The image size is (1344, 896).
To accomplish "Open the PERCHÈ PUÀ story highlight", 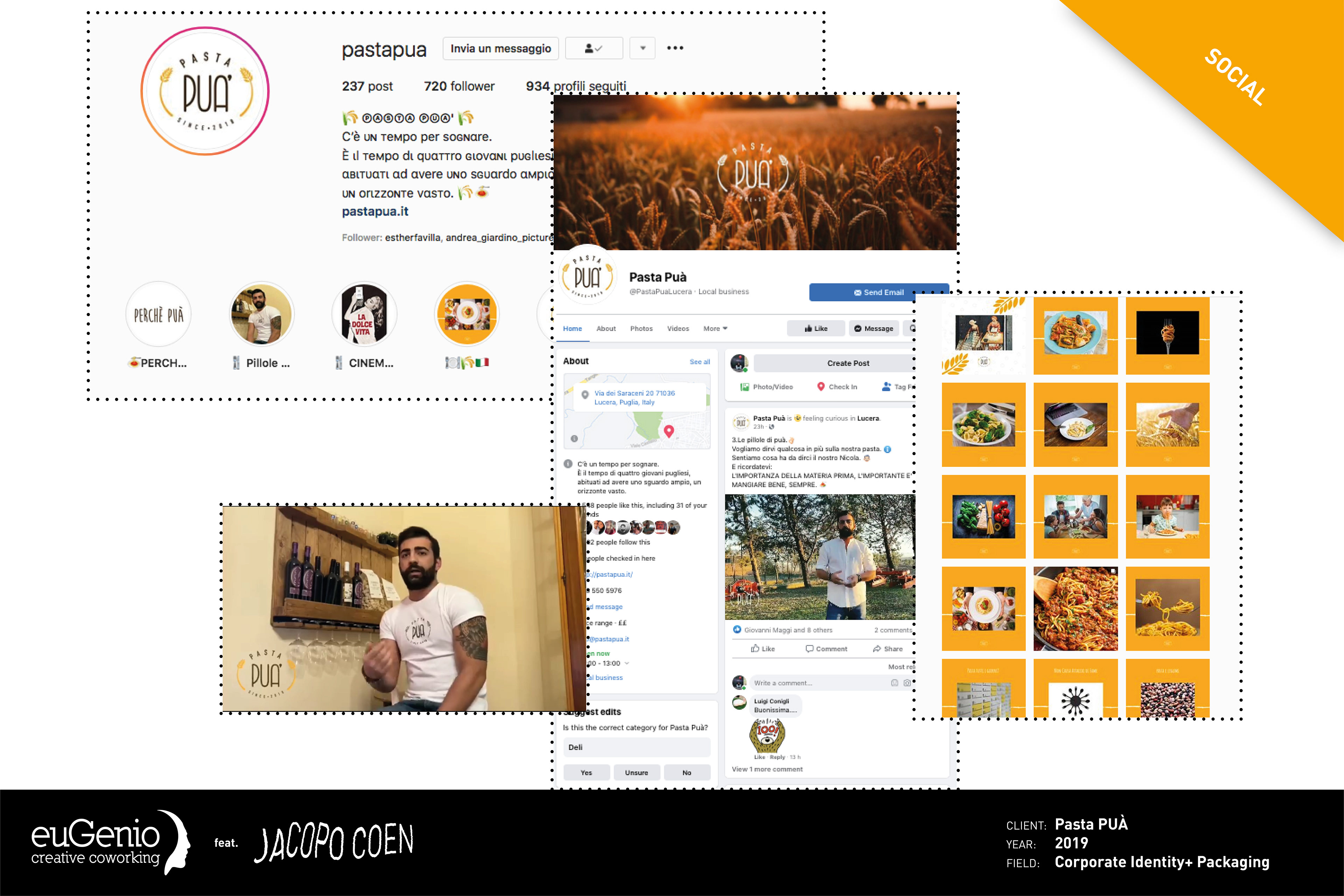I will click(x=158, y=314).
